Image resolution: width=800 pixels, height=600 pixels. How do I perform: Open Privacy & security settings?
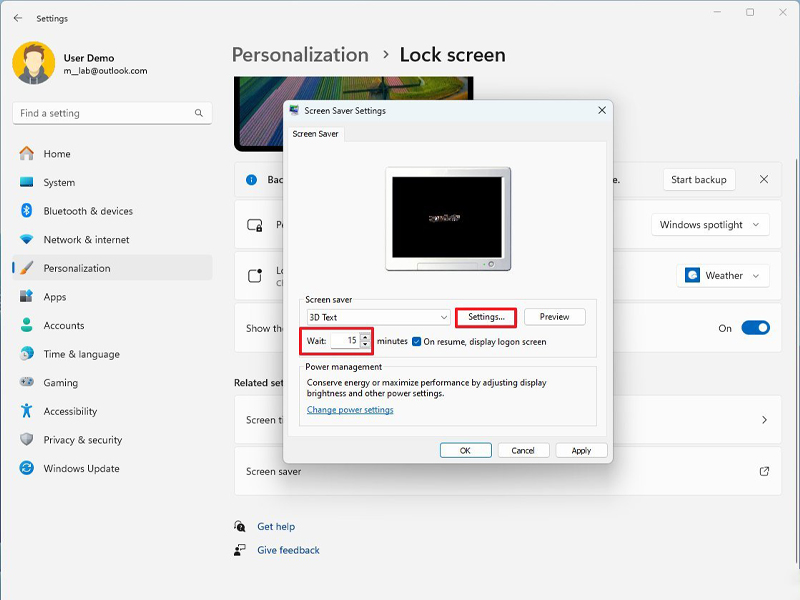point(112,439)
